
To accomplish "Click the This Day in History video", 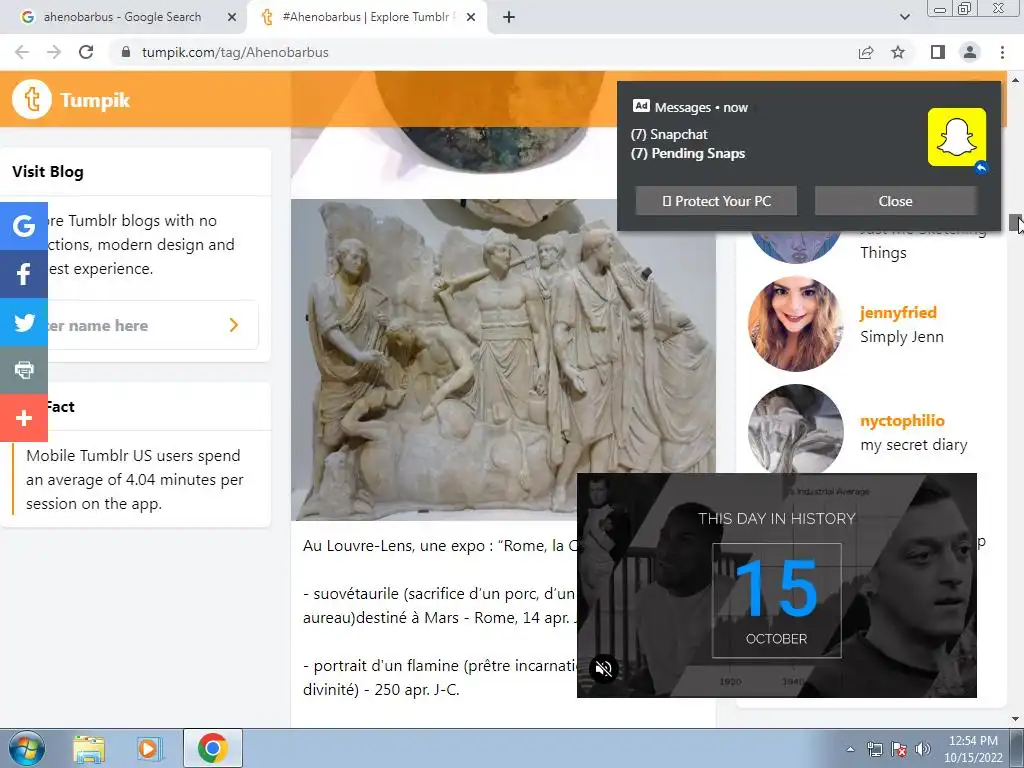I will (776, 585).
